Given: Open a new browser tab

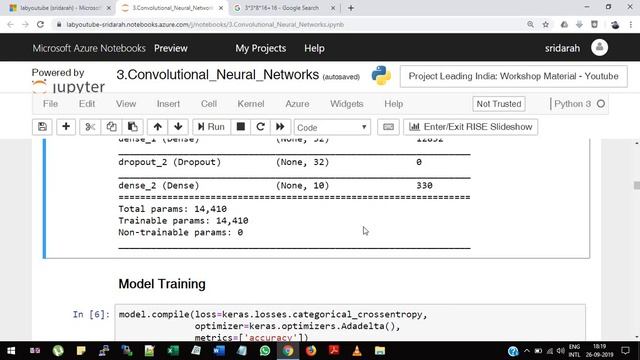Looking at the screenshot, I should pos(351,8).
